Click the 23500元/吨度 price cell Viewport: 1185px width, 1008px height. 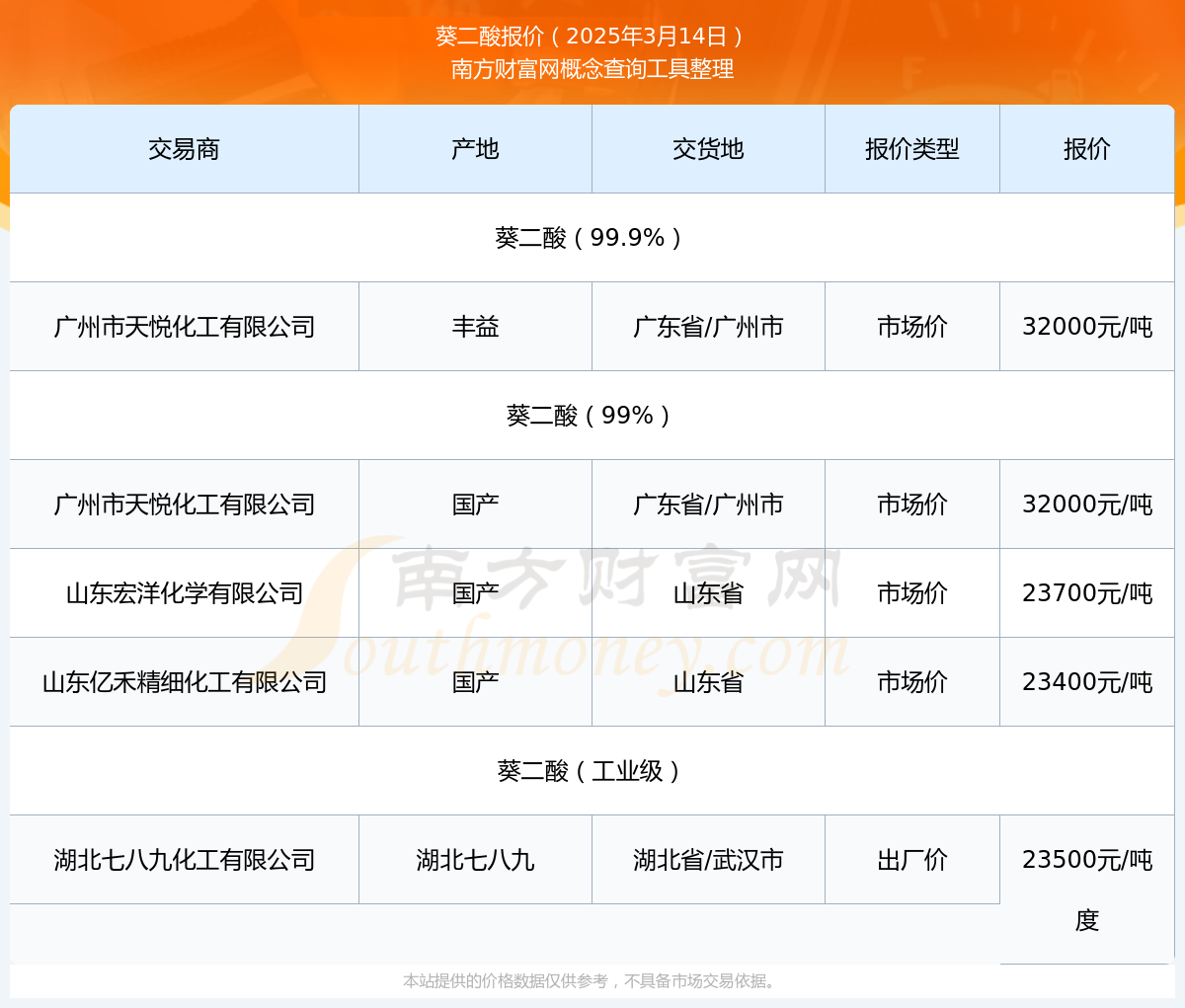tap(1087, 890)
